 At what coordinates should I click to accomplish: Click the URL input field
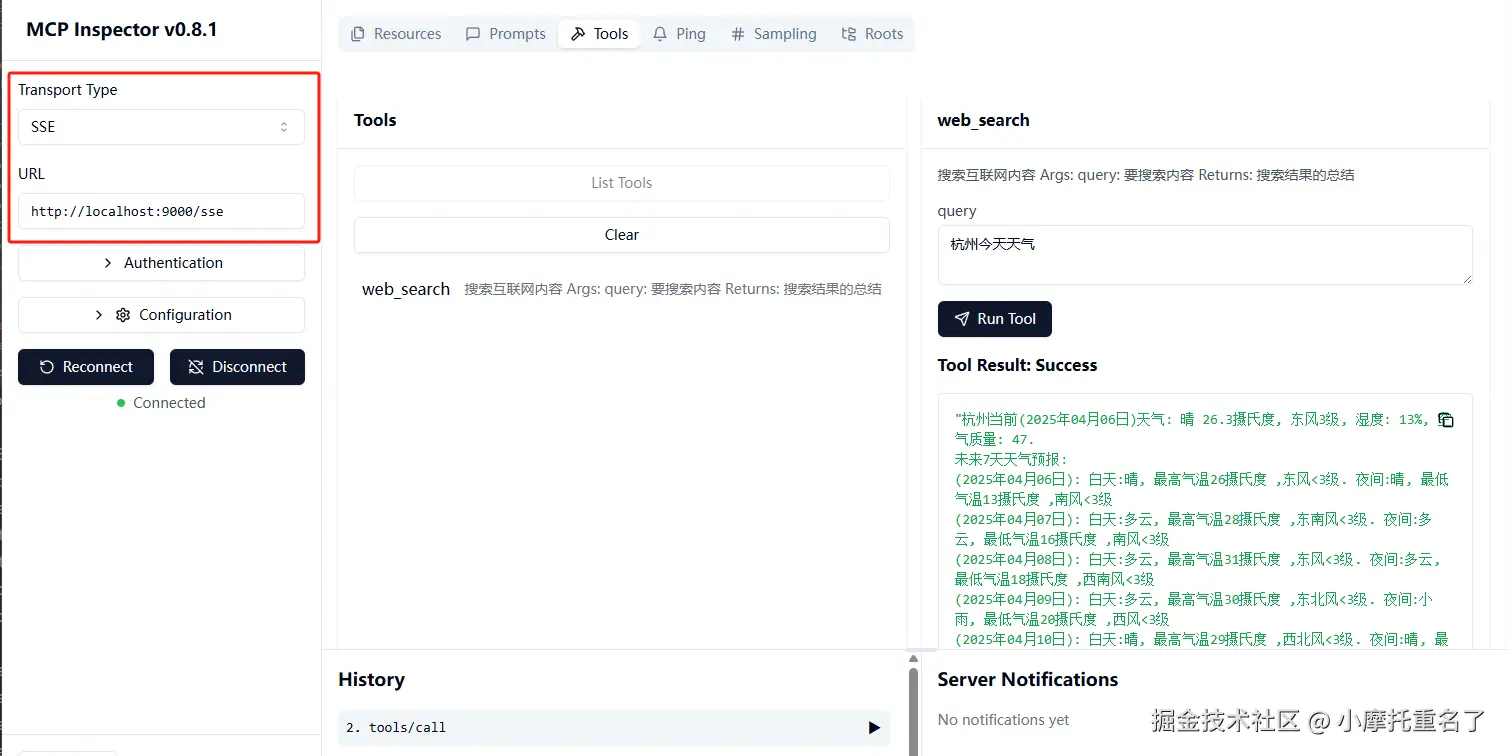[161, 211]
